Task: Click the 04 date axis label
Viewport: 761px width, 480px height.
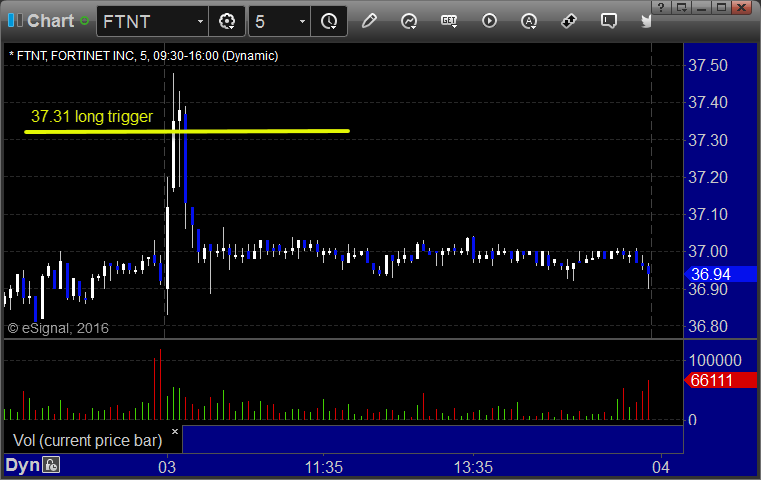Action: (x=661, y=467)
